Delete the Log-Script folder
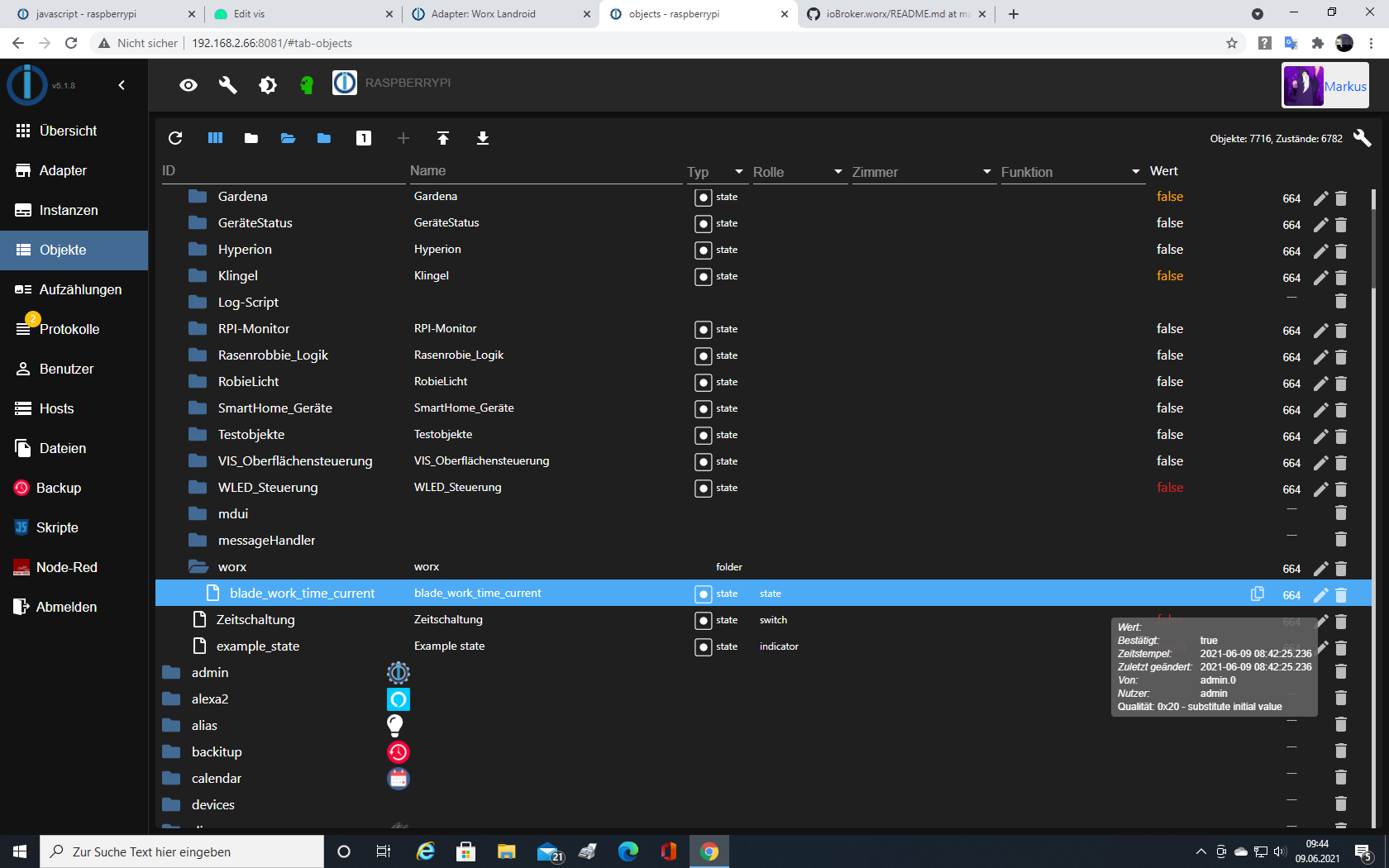 pos(1341,302)
